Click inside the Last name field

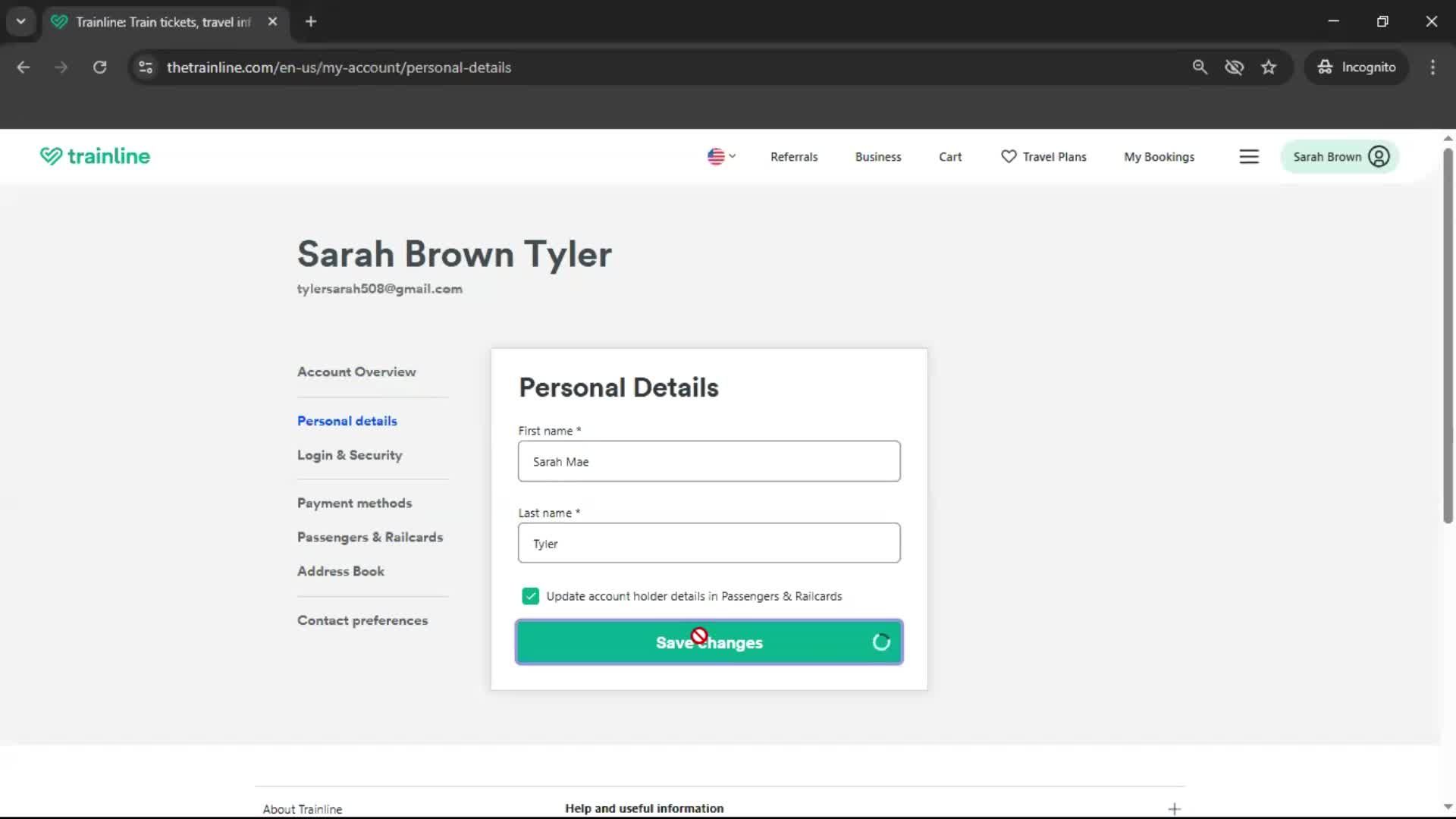click(x=708, y=543)
